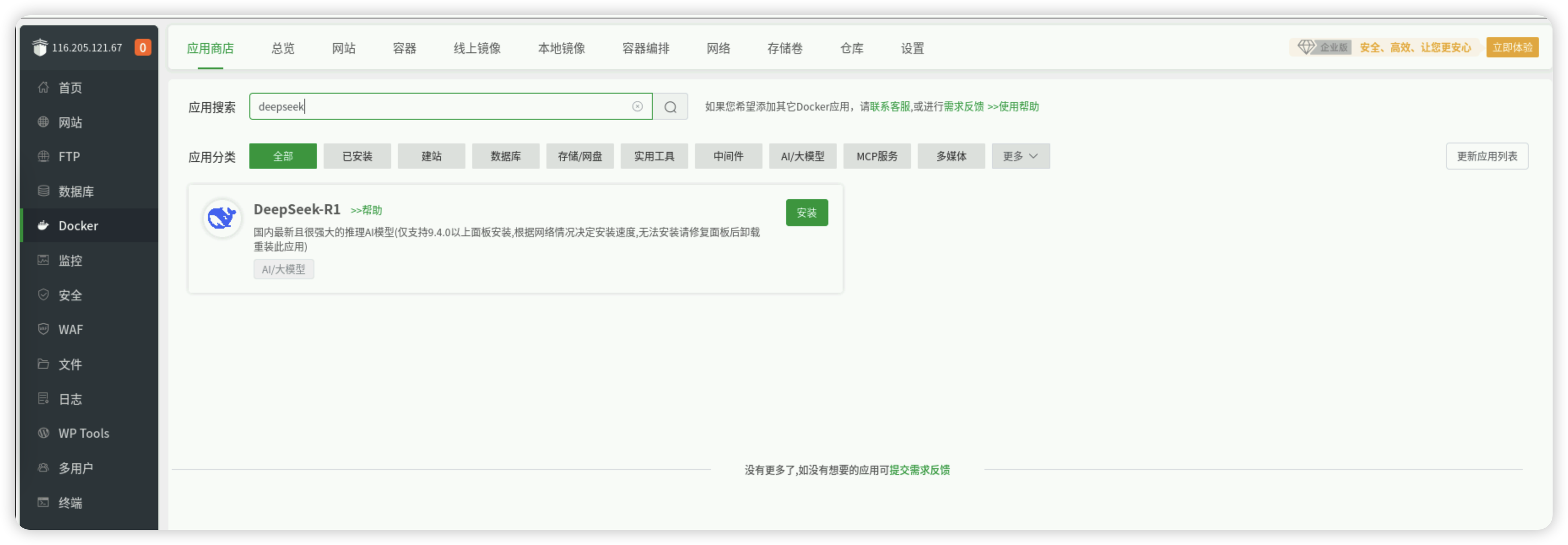Open the 本地镜像 tab
Image resolution: width=1568 pixels, height=545 pixels.
tap(561, 48)
